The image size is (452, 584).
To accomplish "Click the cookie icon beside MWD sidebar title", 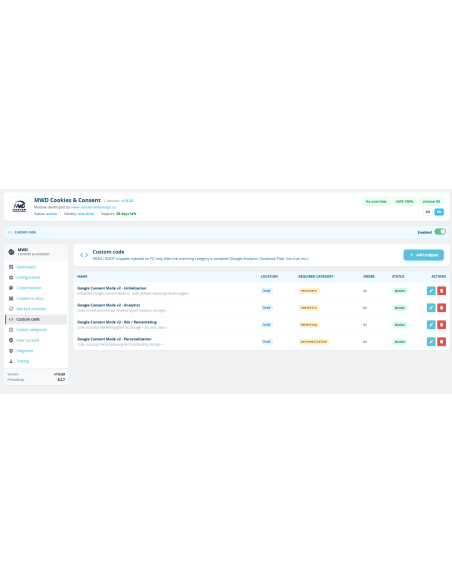I will point(11,252).
